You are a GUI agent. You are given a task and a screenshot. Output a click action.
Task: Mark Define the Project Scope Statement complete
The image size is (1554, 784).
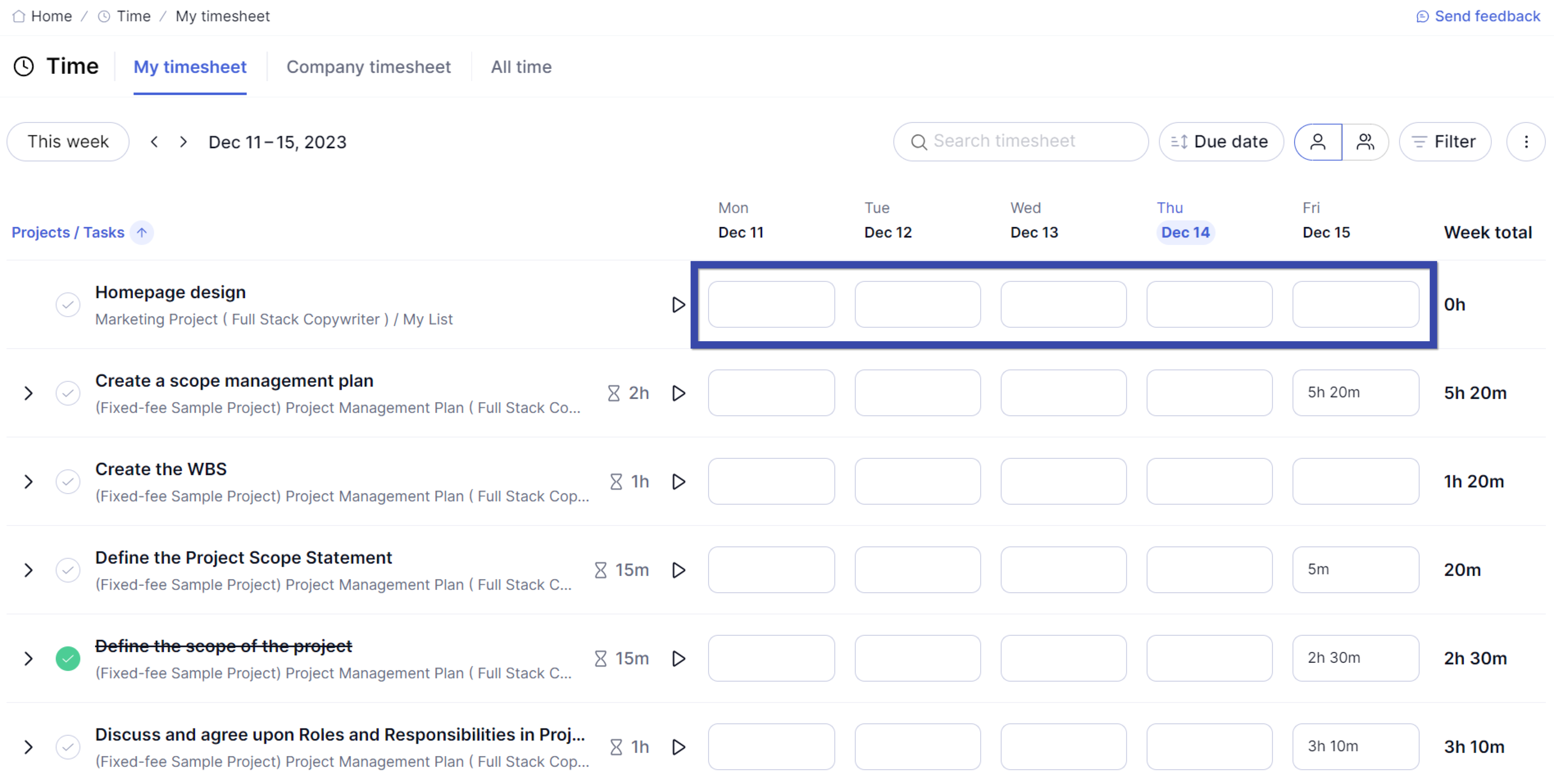(x=68, y=570)
